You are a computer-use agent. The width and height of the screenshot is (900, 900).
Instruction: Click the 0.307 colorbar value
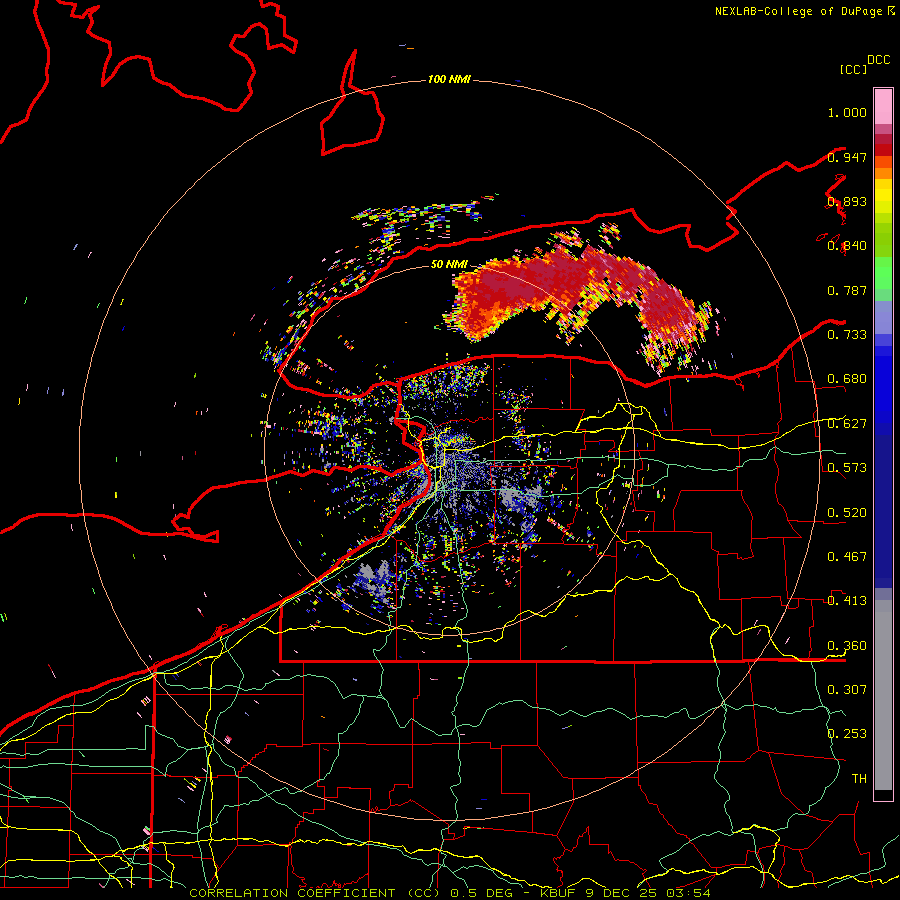pos(847,689)
